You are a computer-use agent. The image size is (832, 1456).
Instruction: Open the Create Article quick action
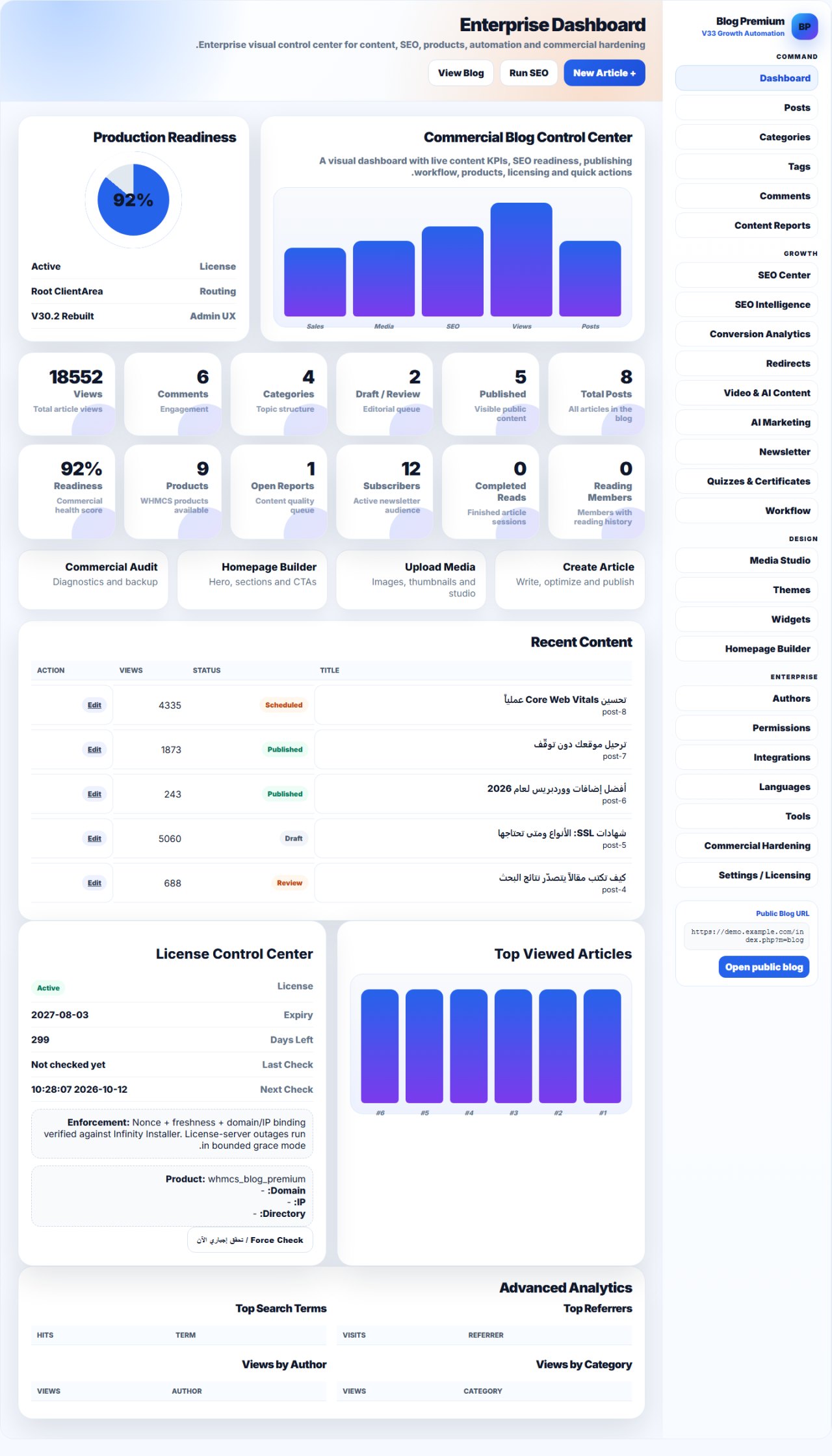pyautogui.click(x=569, y=580)
